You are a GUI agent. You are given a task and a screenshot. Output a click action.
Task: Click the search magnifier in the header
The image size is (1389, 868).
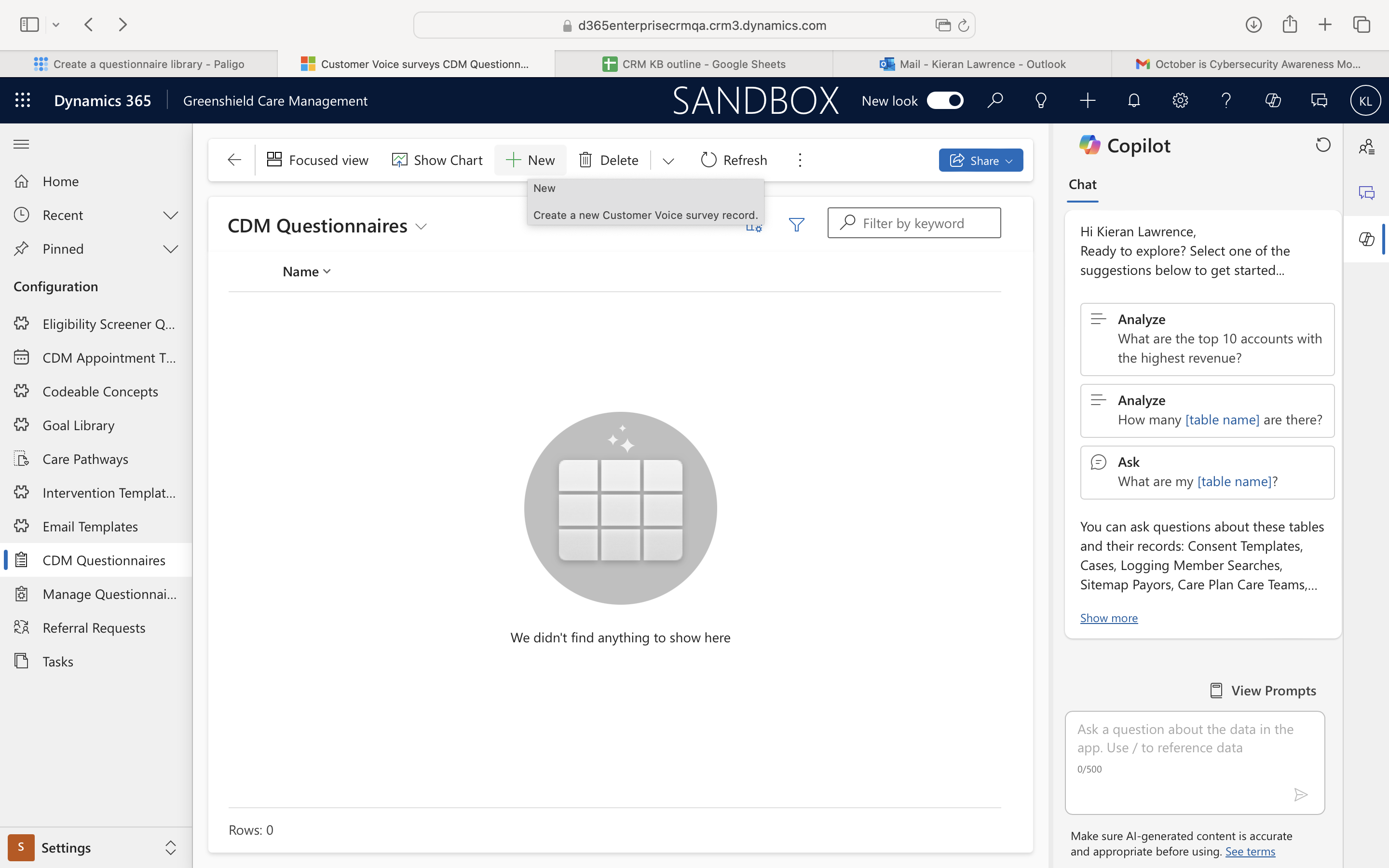994,100
